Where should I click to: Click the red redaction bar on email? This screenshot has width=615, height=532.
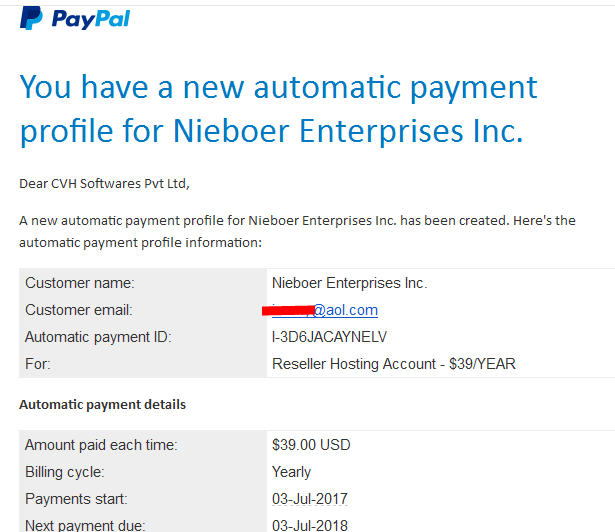[288, 310]
